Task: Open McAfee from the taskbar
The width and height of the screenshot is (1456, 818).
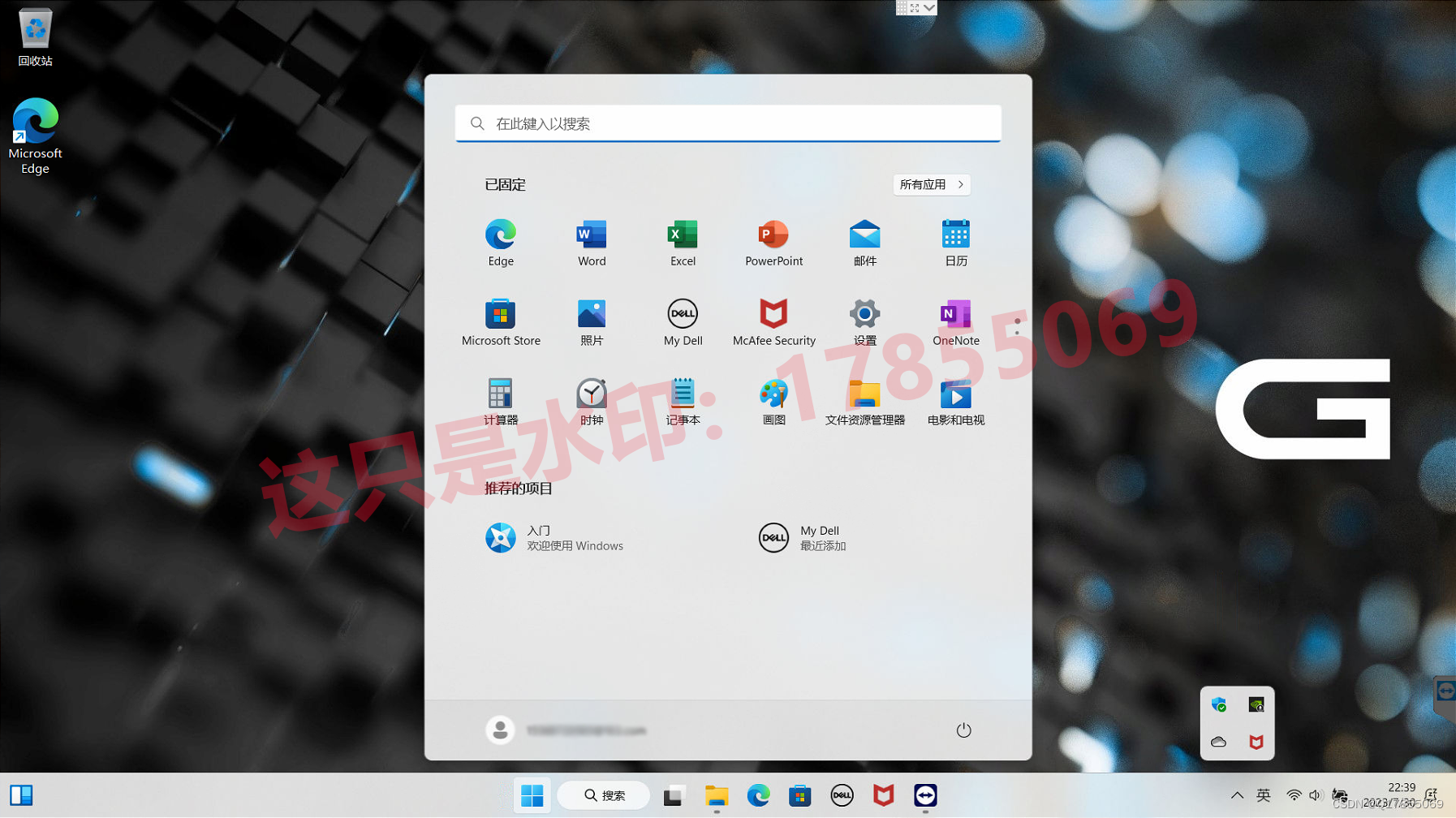Action: point(883,795)
